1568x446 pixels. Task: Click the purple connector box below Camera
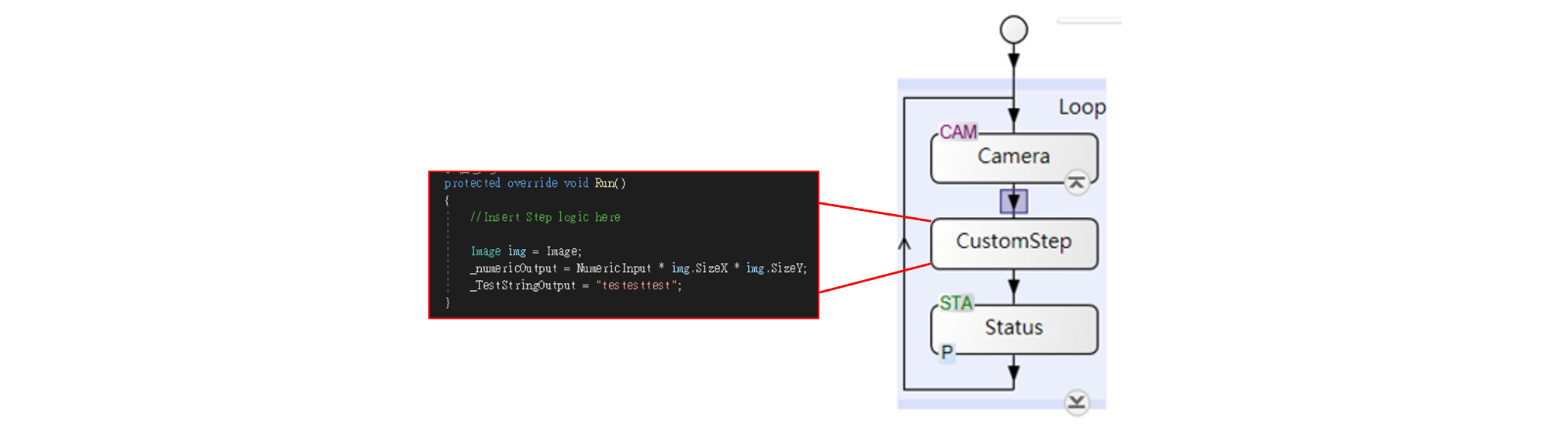coord(1014,202)
